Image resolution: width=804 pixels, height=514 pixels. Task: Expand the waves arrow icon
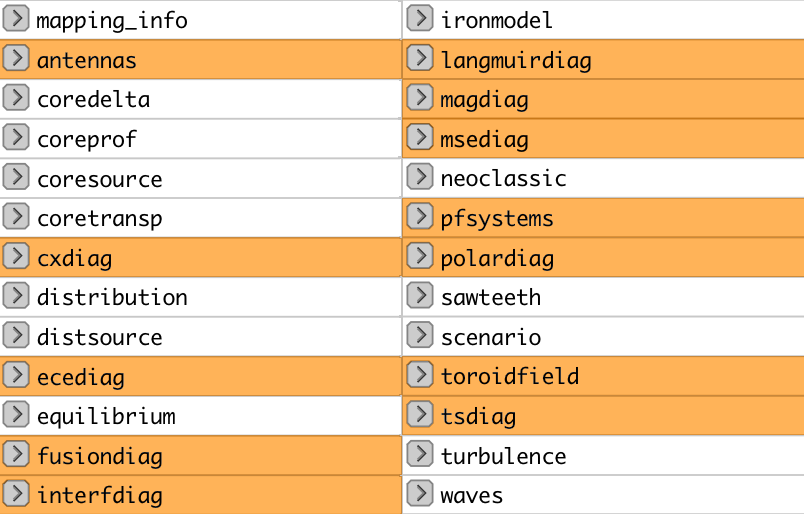(x=420, y=494)
